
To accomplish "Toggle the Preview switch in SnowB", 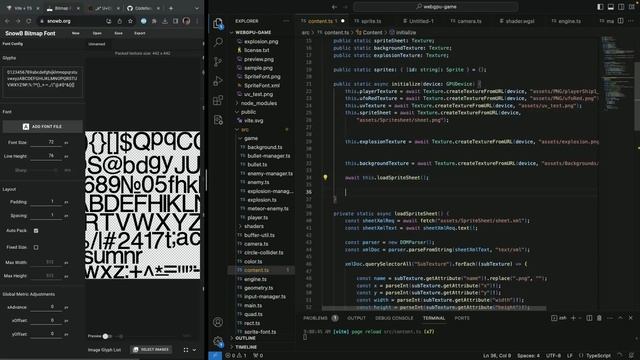I will [107, 336].
